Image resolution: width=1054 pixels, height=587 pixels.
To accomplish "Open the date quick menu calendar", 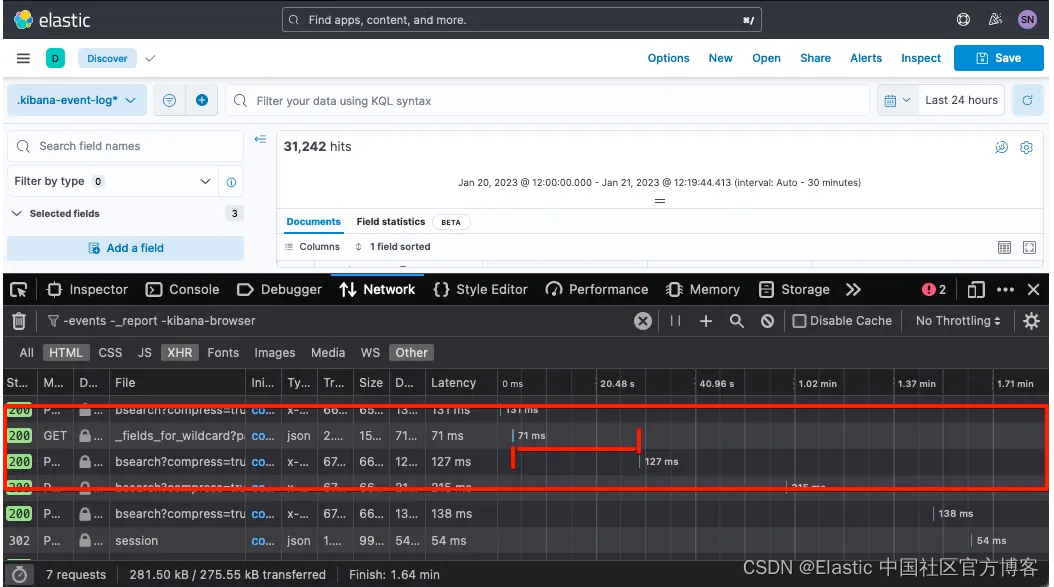I will tap(897, 100).
